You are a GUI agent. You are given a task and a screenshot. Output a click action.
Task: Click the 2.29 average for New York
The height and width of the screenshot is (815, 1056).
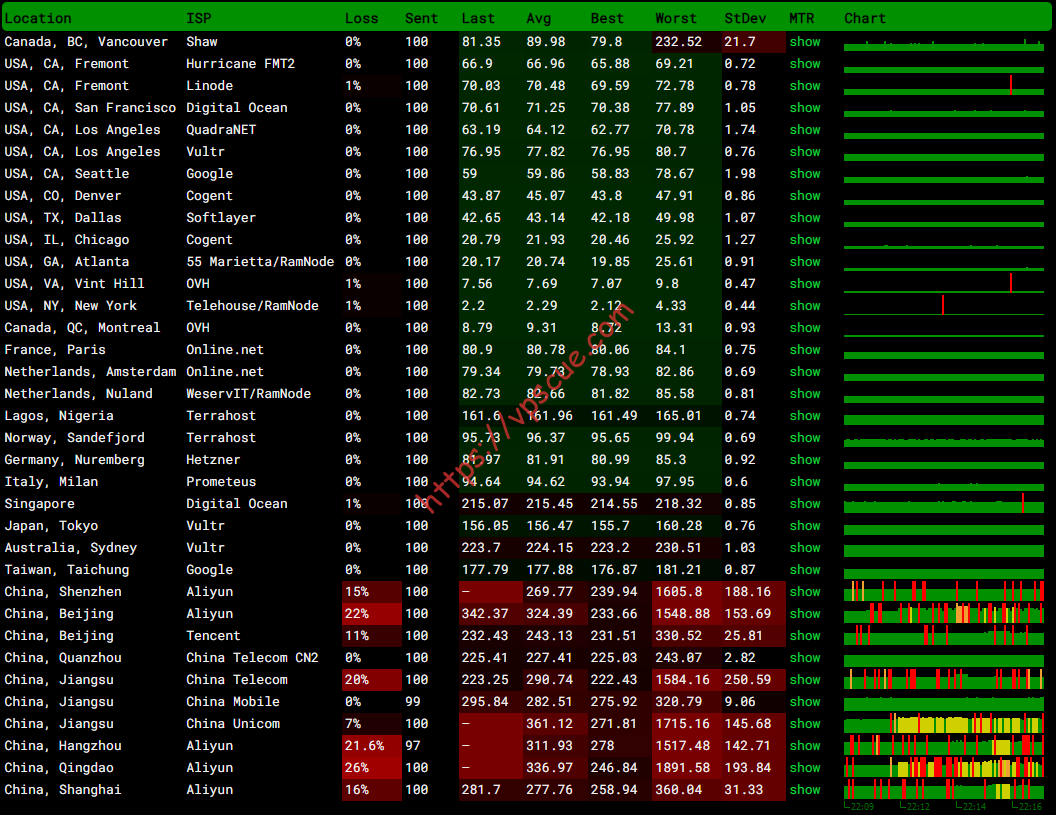(x=541, y=306)
